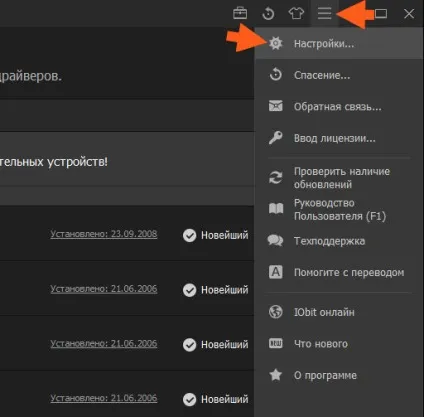The width and height of the screenshot is (424, 417).
Task: Choose Техподдержка in the menu
Action: point(339,241)
